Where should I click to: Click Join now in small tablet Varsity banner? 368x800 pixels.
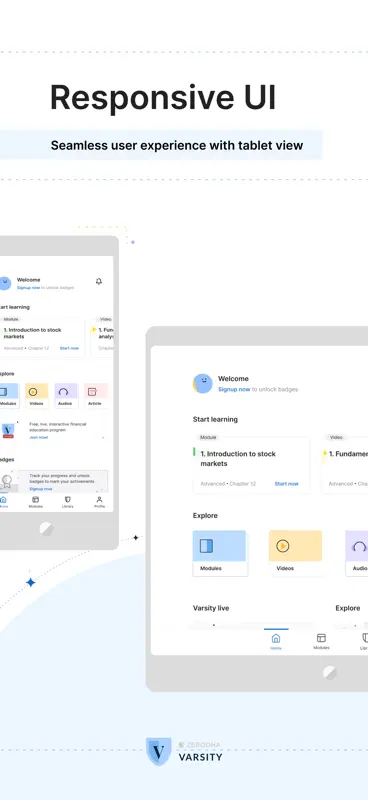38,437
